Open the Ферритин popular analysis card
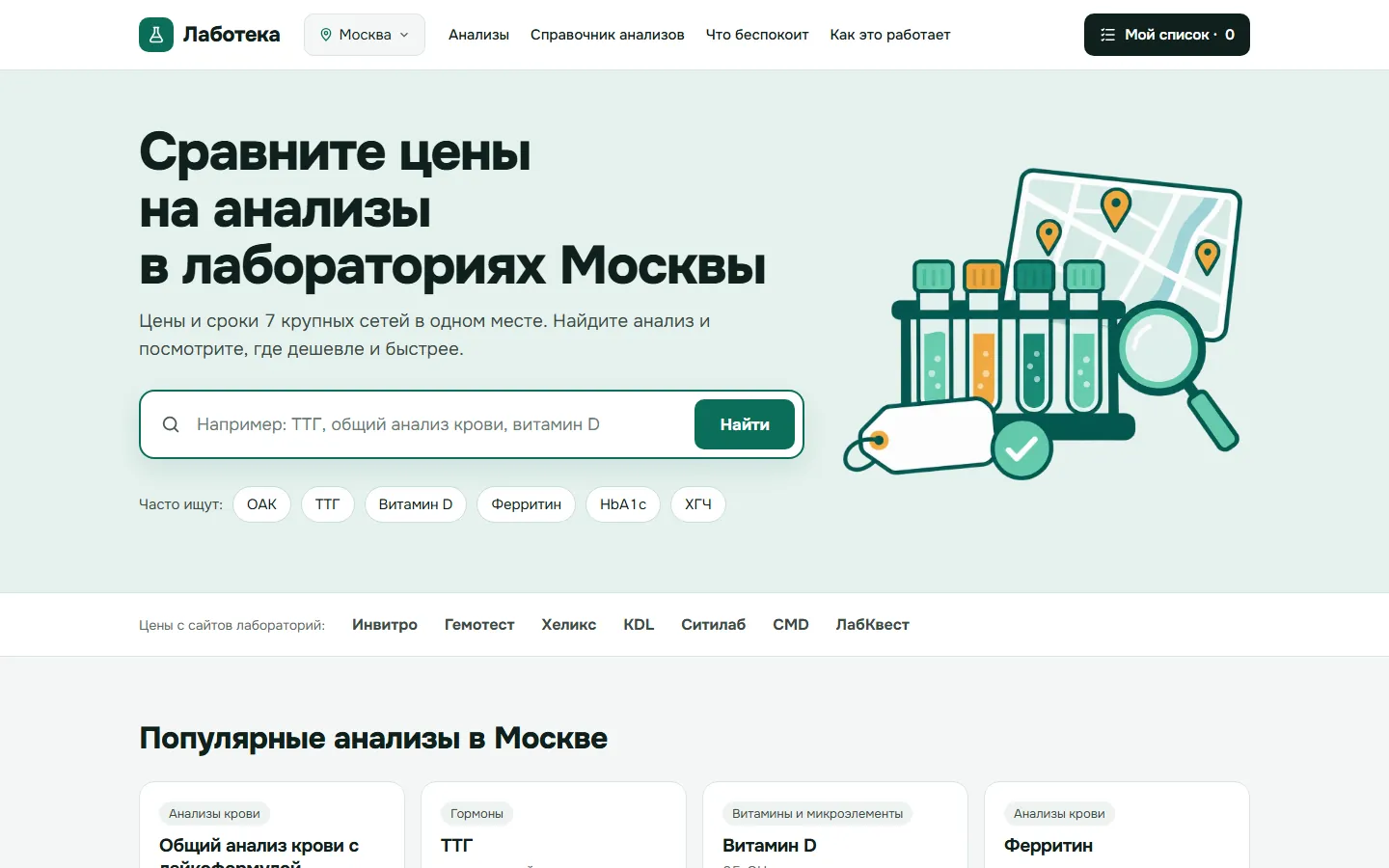The height and width of the screenshot is (868, 1389). click(1117, 826)
